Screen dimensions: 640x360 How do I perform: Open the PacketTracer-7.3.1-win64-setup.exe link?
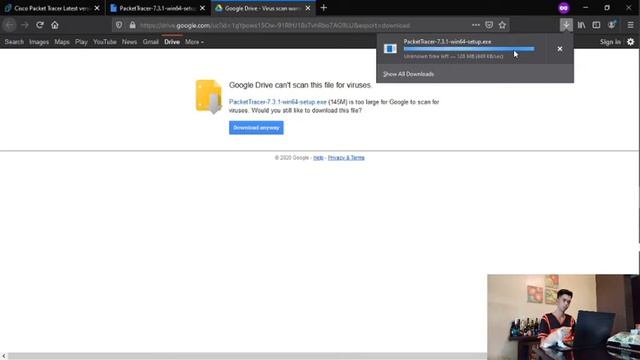pos(278,102)
